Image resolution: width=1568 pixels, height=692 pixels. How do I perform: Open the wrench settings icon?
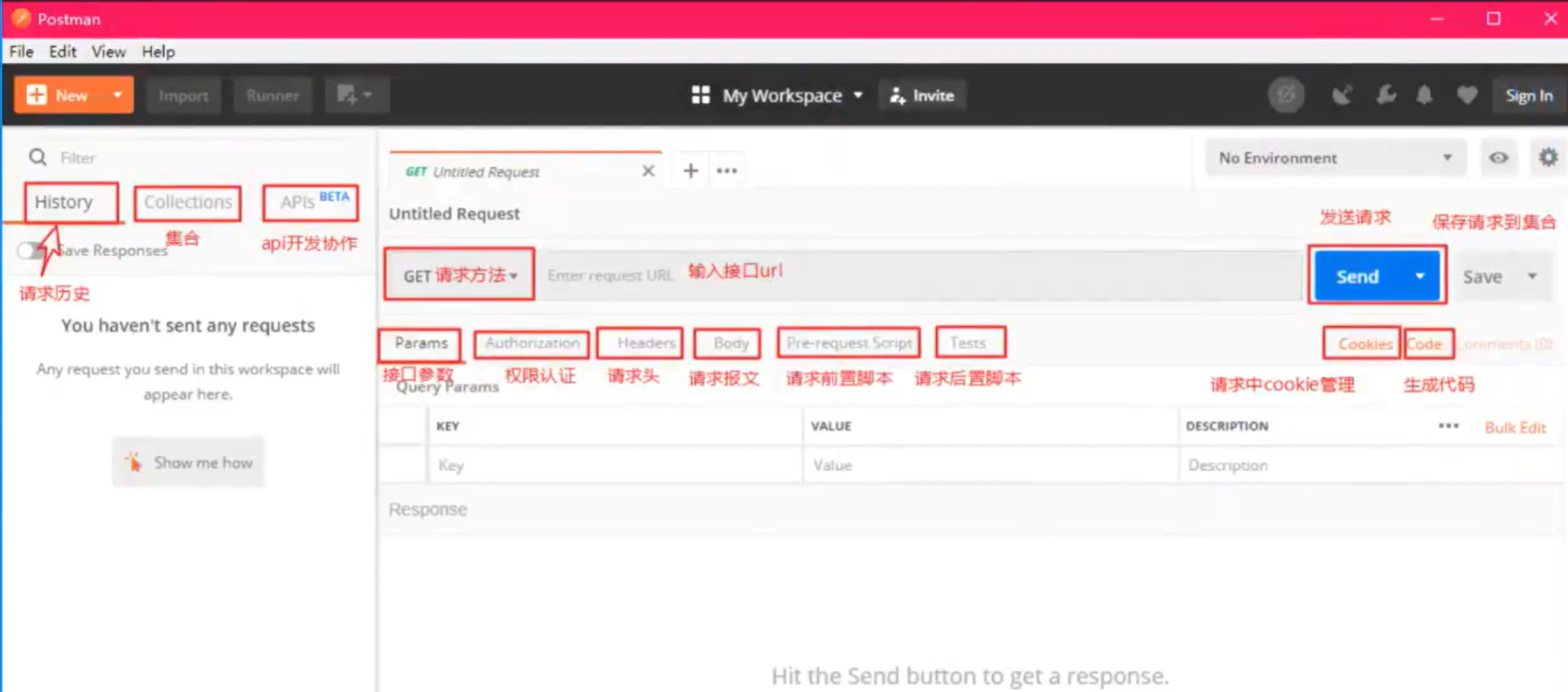tap(1385, 95)
